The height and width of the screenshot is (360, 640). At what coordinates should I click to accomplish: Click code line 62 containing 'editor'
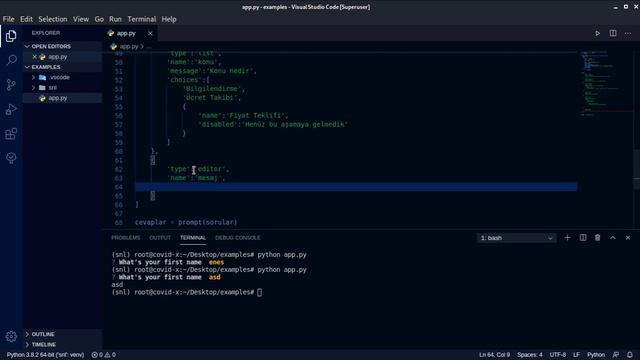[198, 169]
